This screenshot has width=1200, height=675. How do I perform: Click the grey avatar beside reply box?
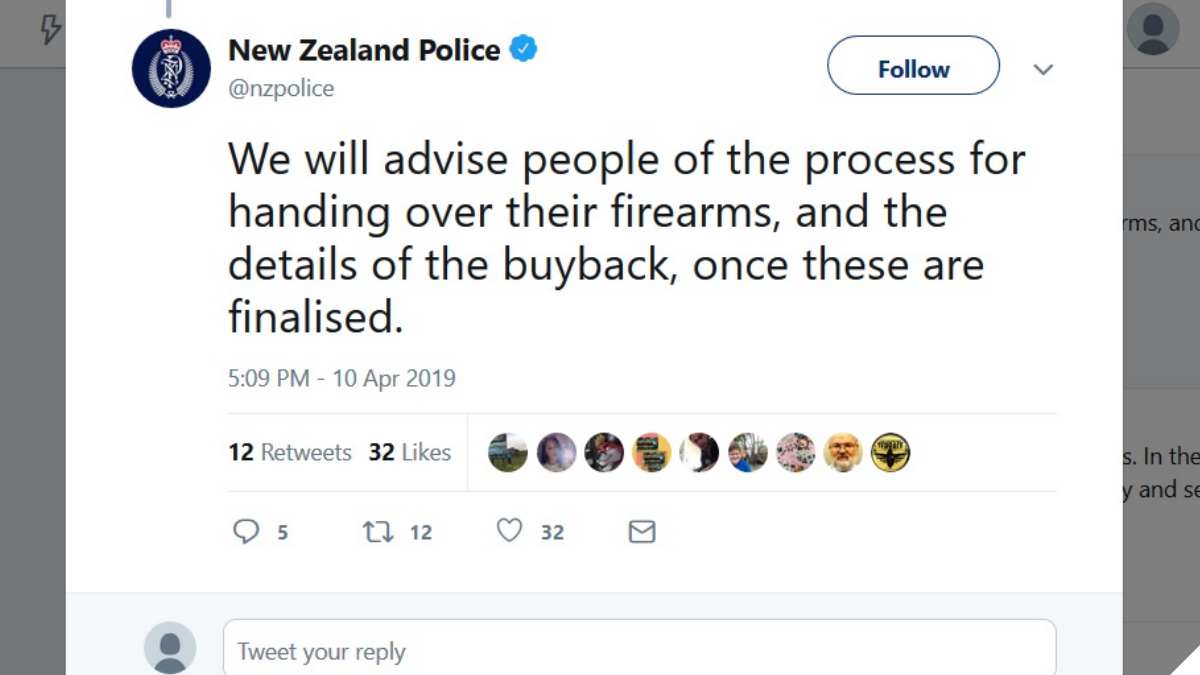pos(170,648)
